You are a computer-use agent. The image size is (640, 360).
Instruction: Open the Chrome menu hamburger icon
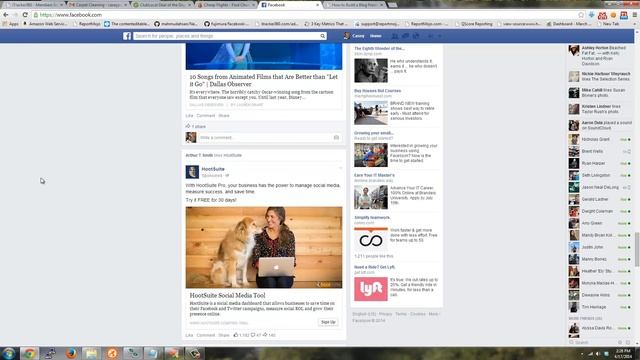635,15
